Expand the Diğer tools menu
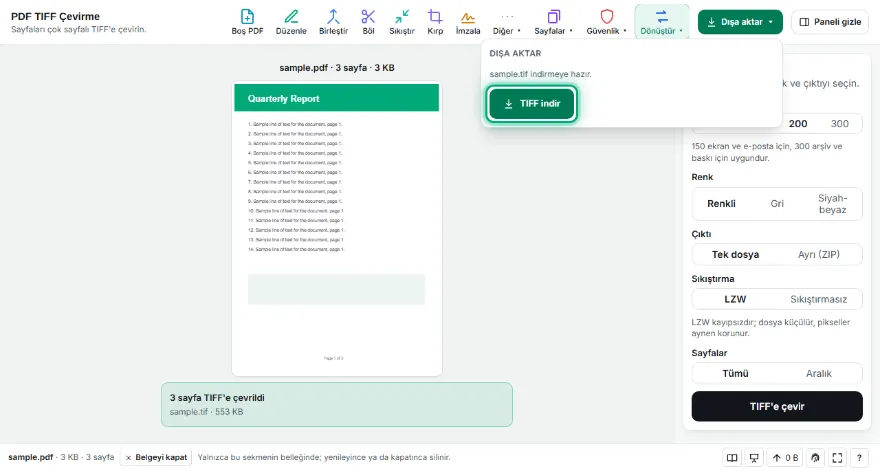The height and width of the screenshot is (471, 880). tap(507, 22)
